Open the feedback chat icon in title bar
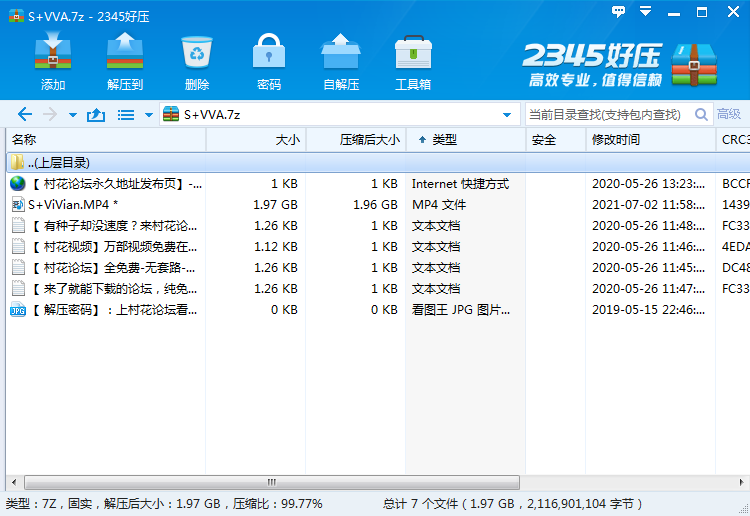Viewport: 750px width, 516px height. (619, 11)
